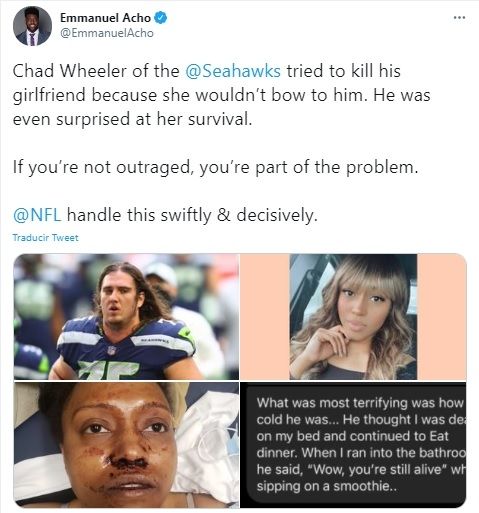479x513 pixels.
Task: Open the dark text message screenshot
Action: coord(353,445)
